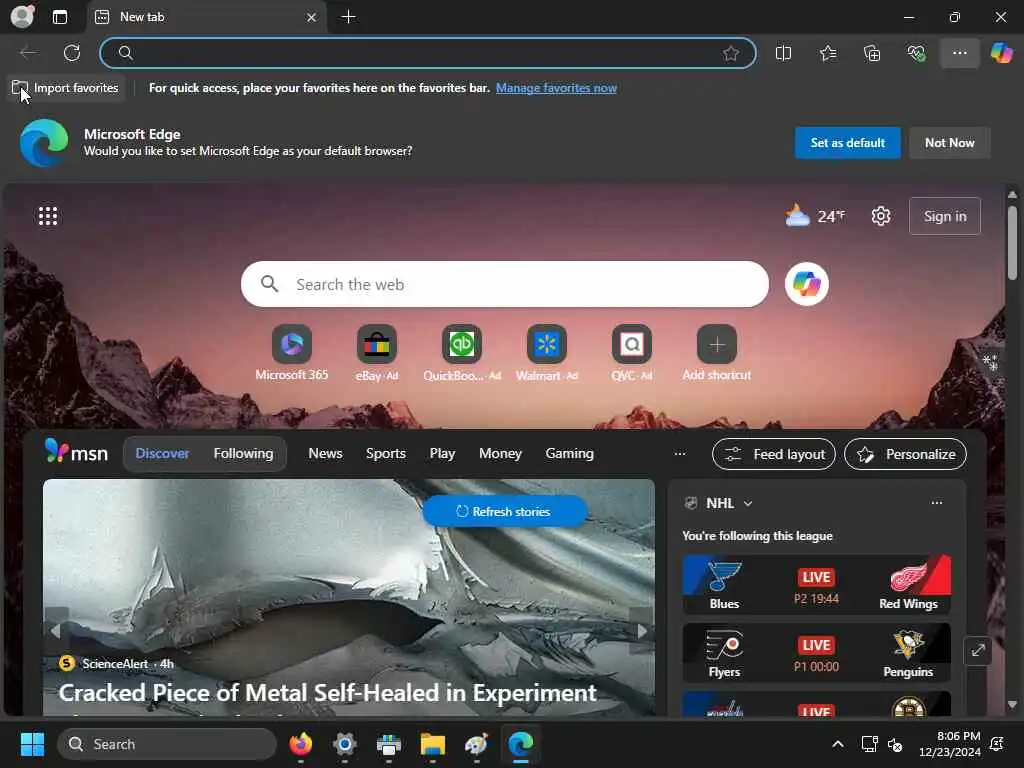Show more feed categories ellipsis
Viewport: 1024px width, 768px height.
point(680,453)
